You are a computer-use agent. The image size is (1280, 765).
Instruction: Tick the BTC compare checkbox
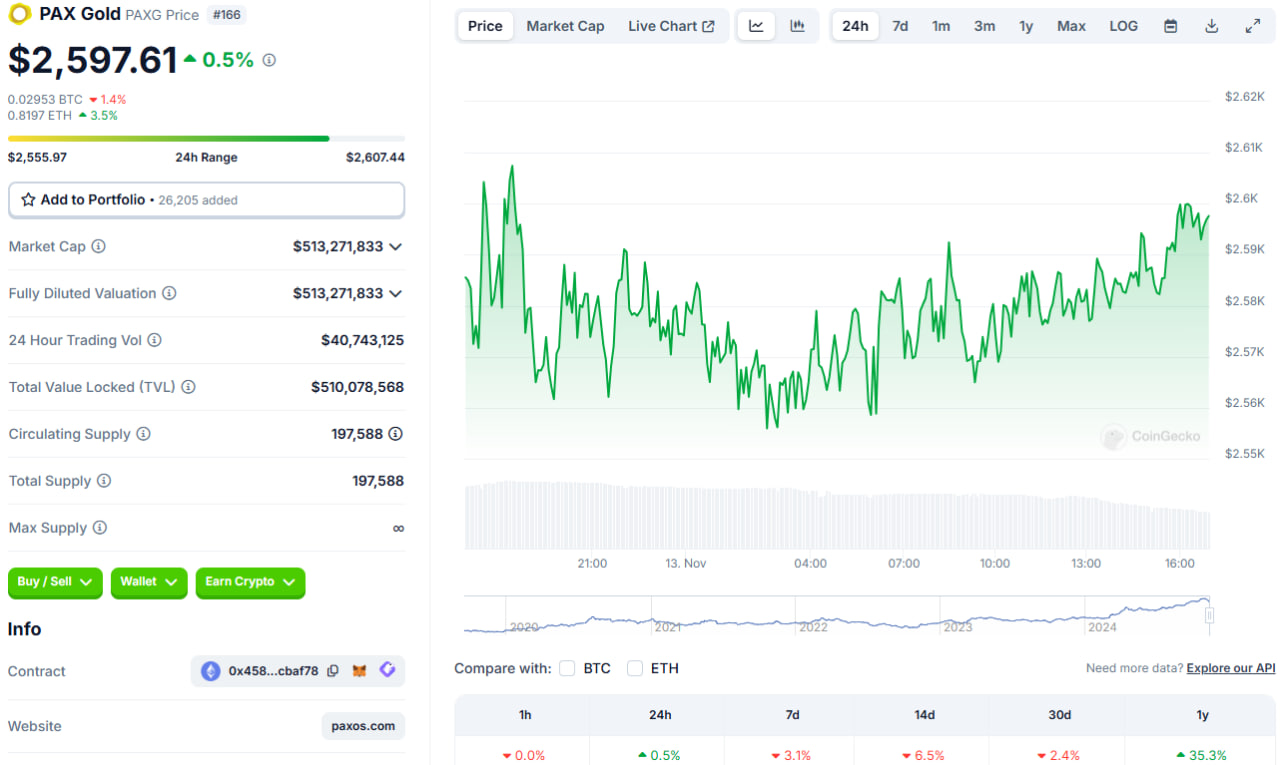567,668
